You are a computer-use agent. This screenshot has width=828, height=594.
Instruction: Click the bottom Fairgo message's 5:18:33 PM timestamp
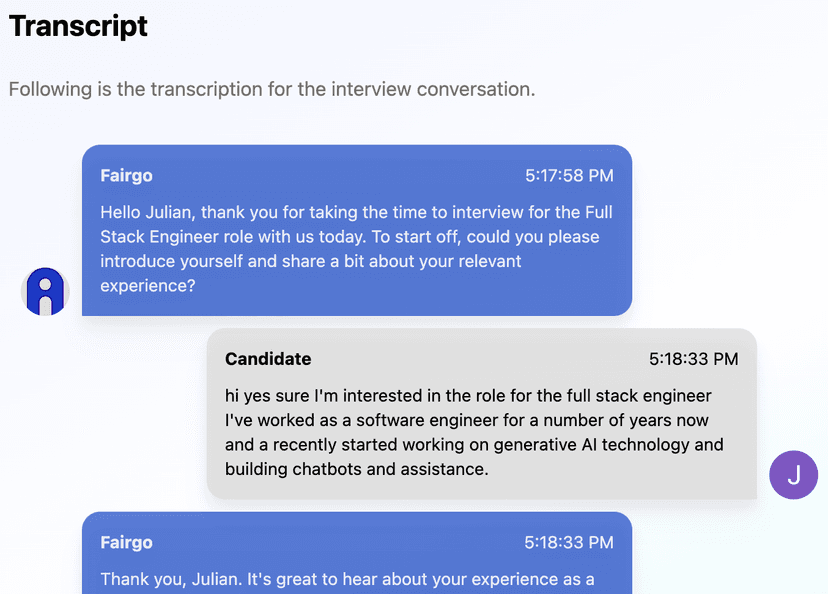[x=569, y=543]
